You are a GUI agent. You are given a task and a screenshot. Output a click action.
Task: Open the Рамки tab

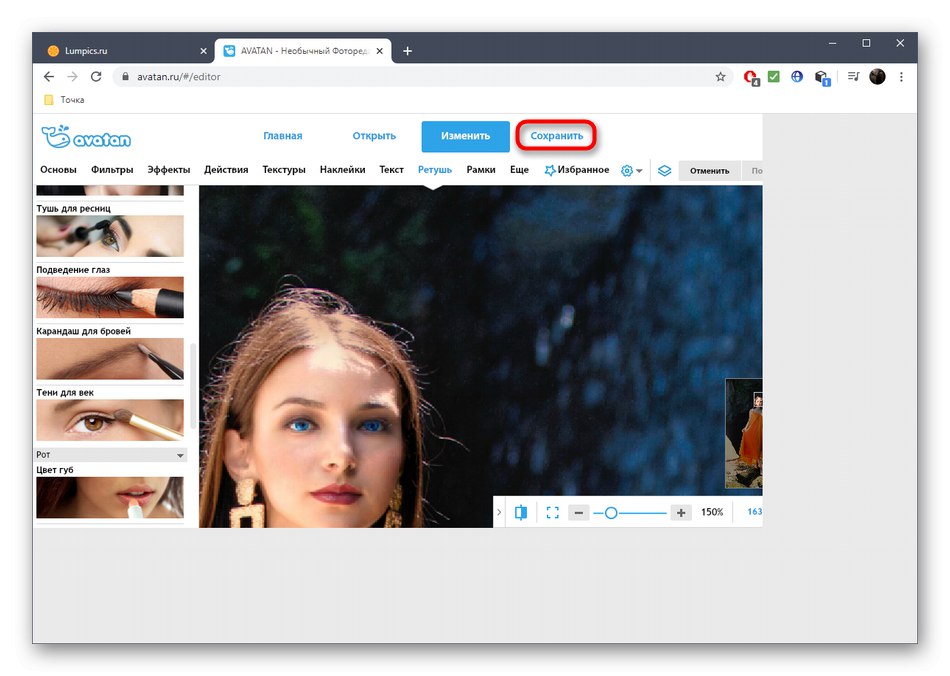pyautogui.click(x=480, y=170)
